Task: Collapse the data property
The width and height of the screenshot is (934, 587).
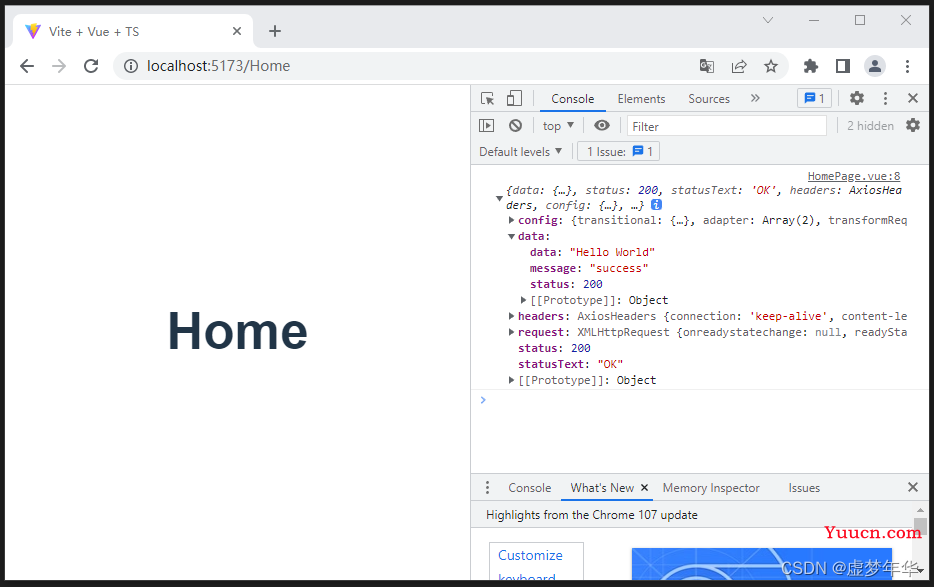Action: point(511,236)
